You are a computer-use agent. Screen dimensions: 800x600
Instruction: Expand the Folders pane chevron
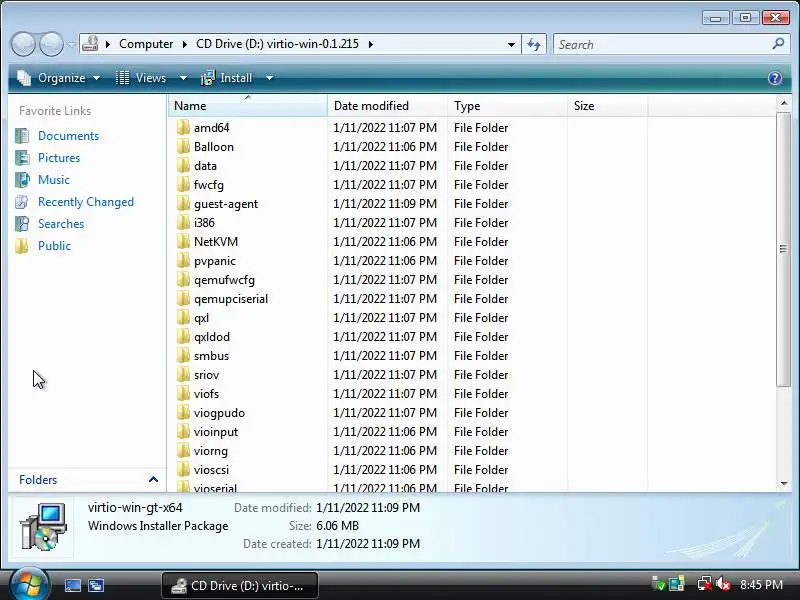pyautogui.click(x=153, y=480)
